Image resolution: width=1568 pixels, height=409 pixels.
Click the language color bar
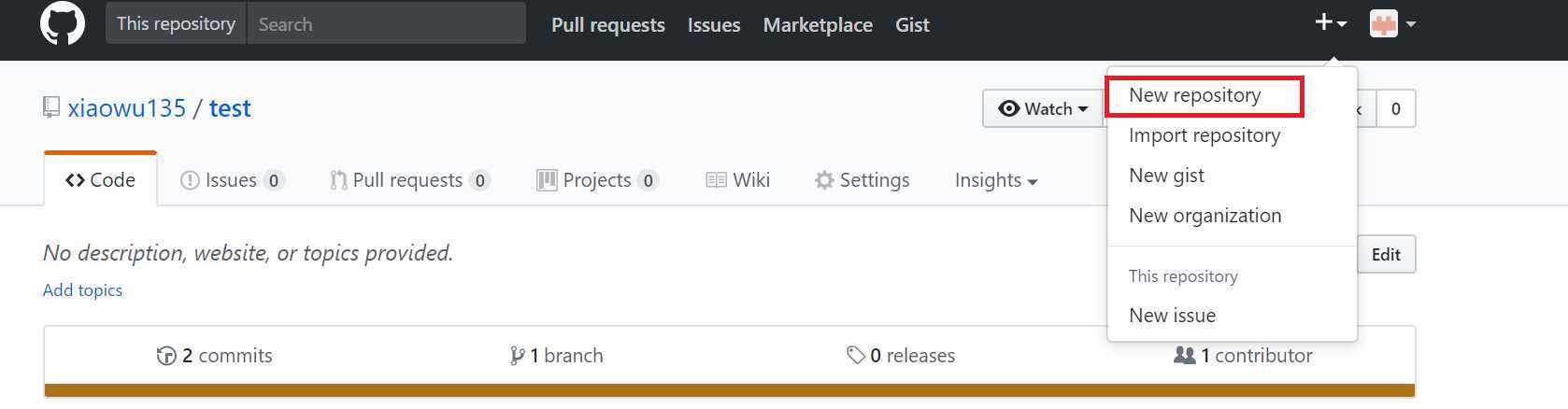click(x=729, y=390)
